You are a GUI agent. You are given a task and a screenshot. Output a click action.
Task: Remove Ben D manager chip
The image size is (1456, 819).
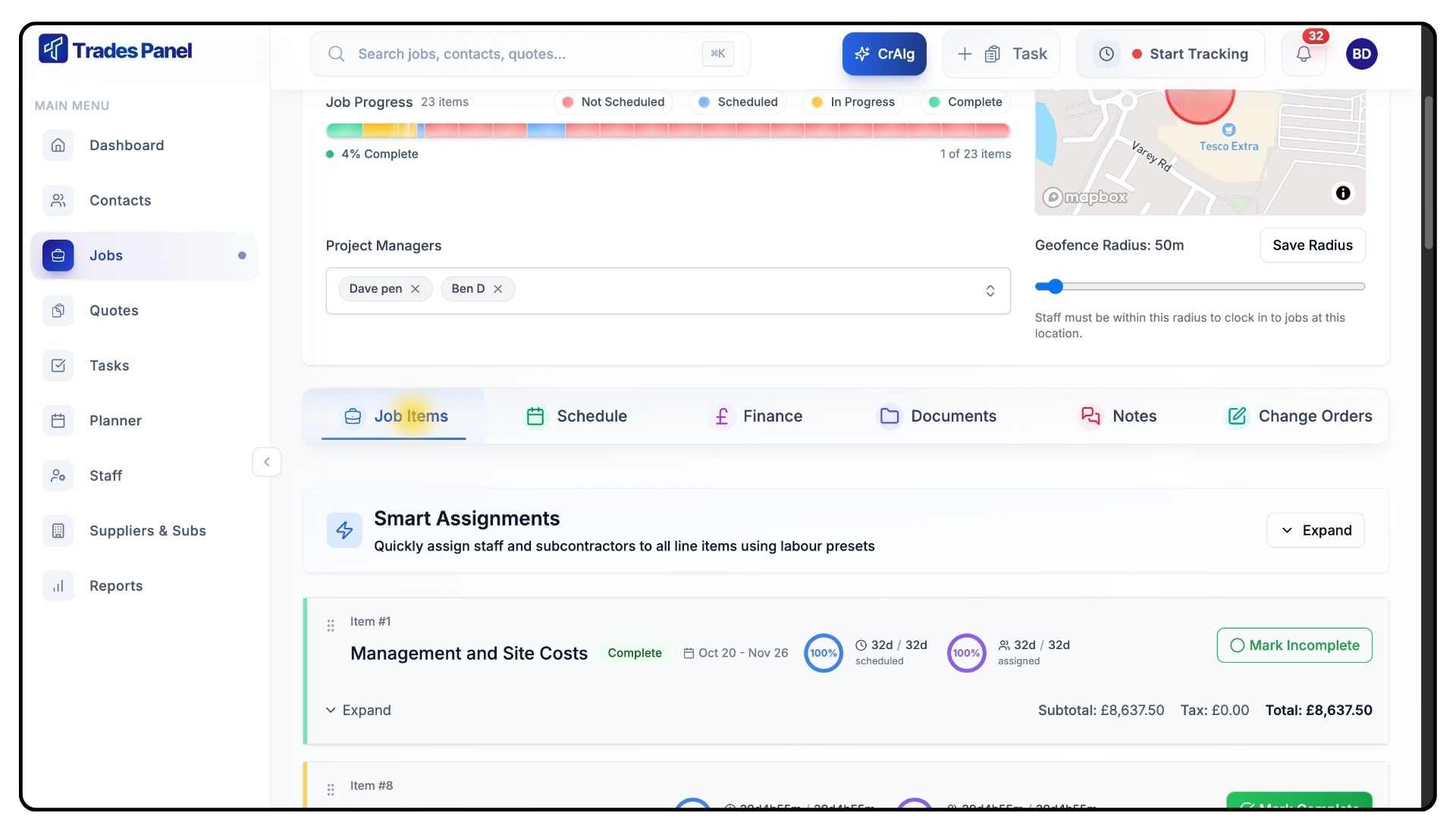[498, 289]
